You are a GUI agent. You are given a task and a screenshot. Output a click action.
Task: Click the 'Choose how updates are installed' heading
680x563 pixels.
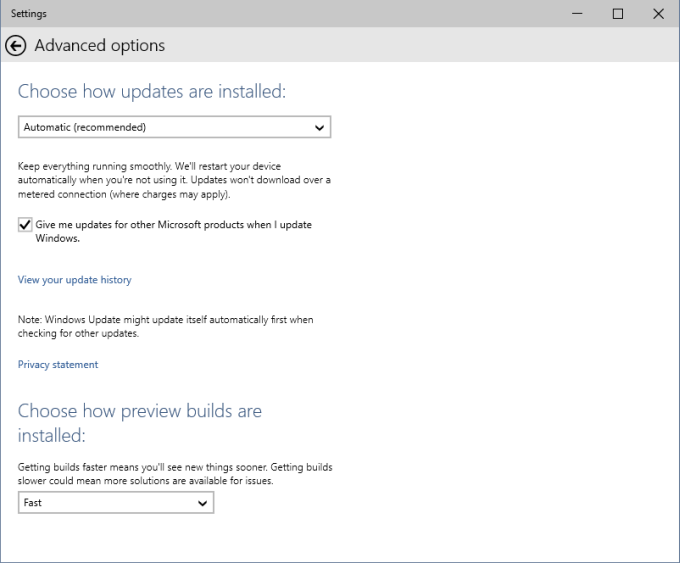pos(152,92)
